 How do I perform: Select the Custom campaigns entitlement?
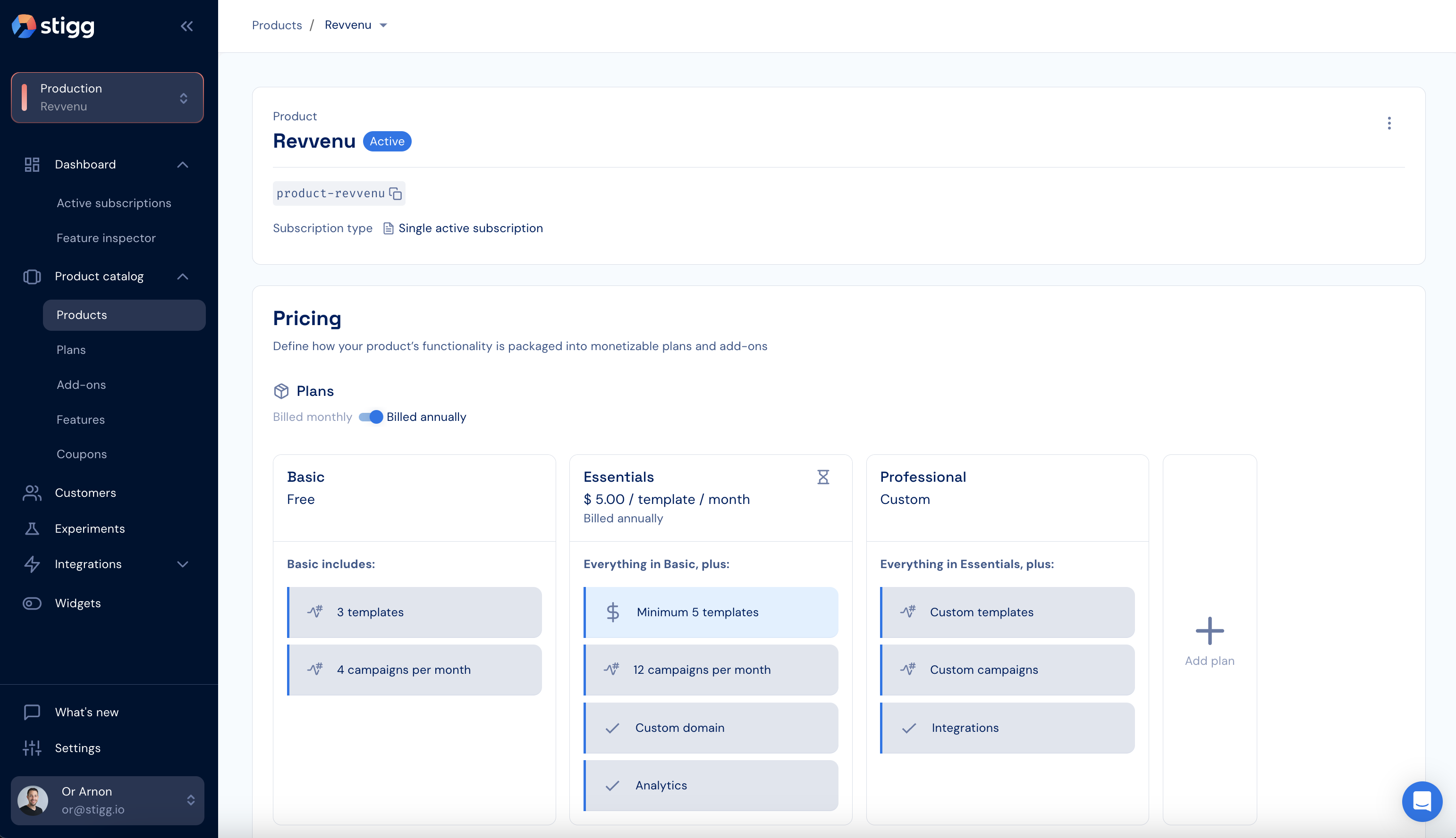click(x=1007, y=670)
